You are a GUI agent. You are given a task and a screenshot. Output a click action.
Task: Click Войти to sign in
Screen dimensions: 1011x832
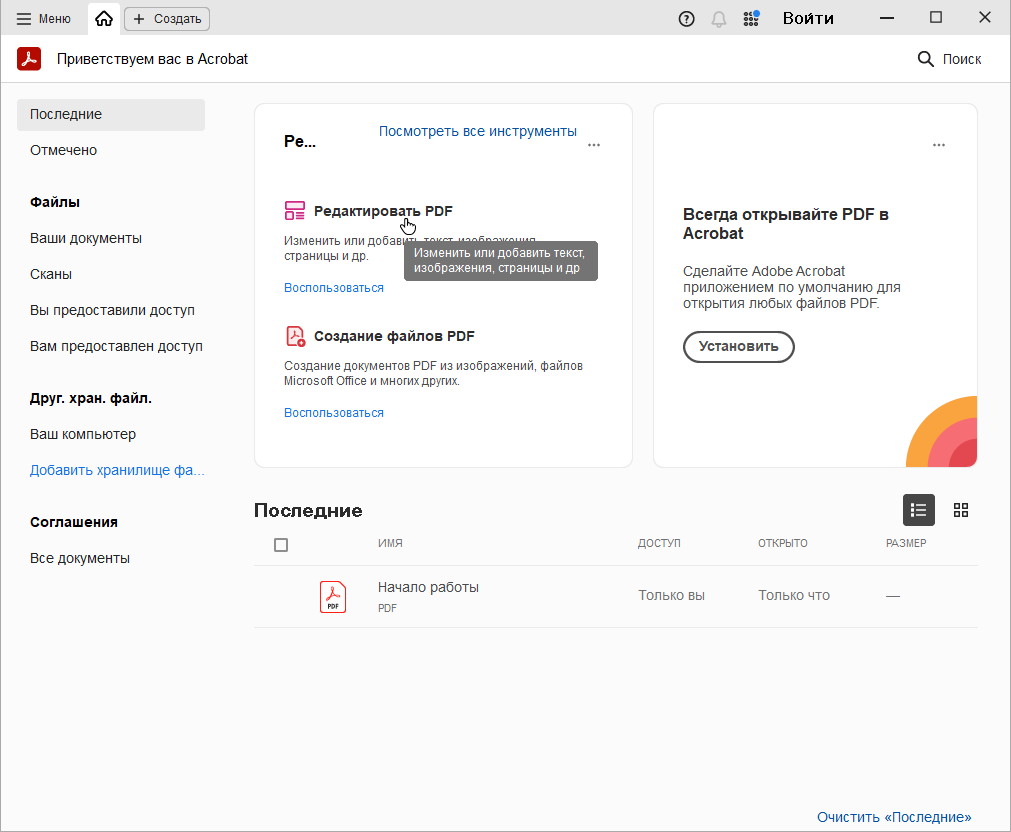coord(808,18)
